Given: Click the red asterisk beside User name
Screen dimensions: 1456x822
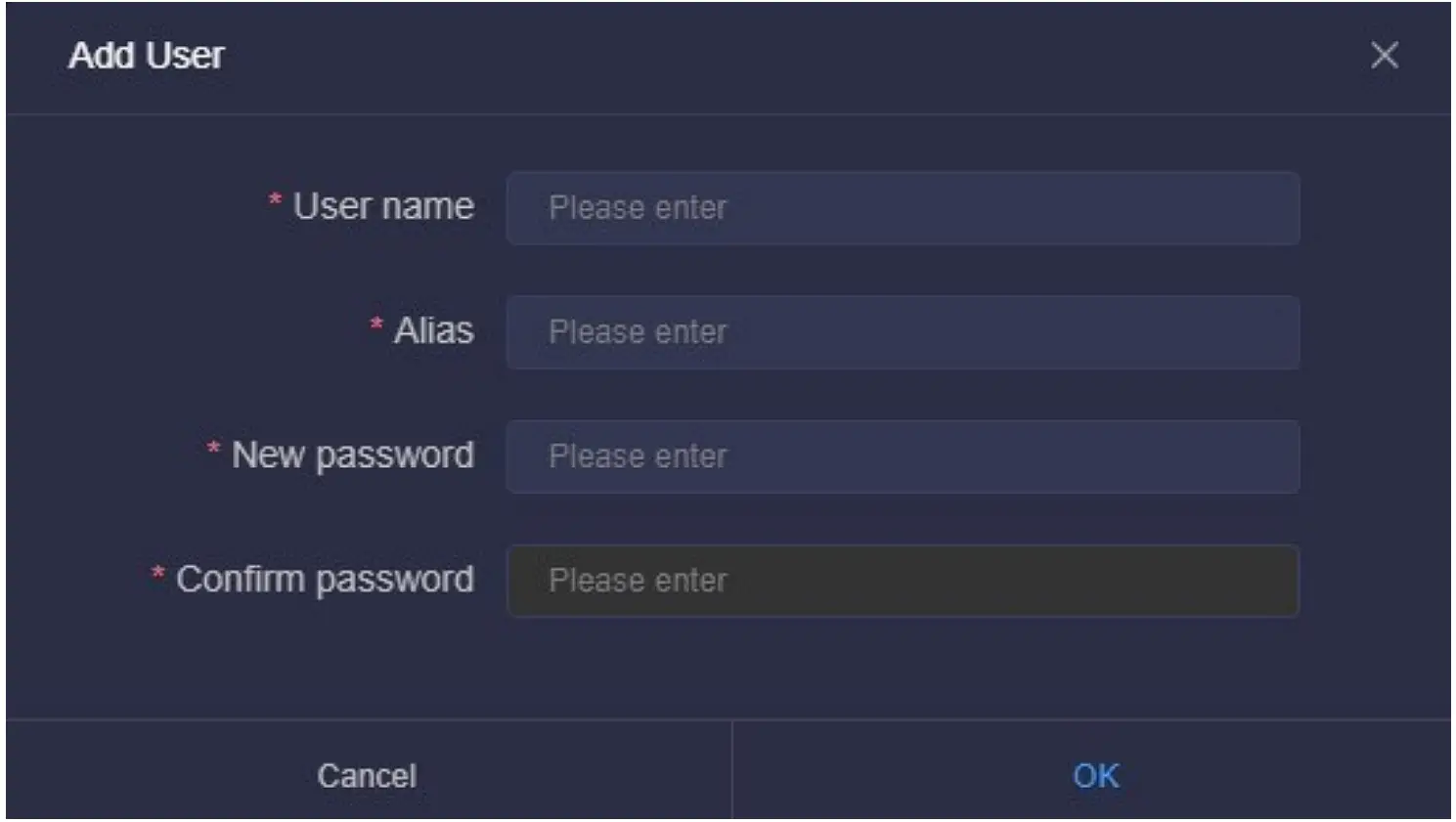Looking at the screenshot, I should pos(275,201).
